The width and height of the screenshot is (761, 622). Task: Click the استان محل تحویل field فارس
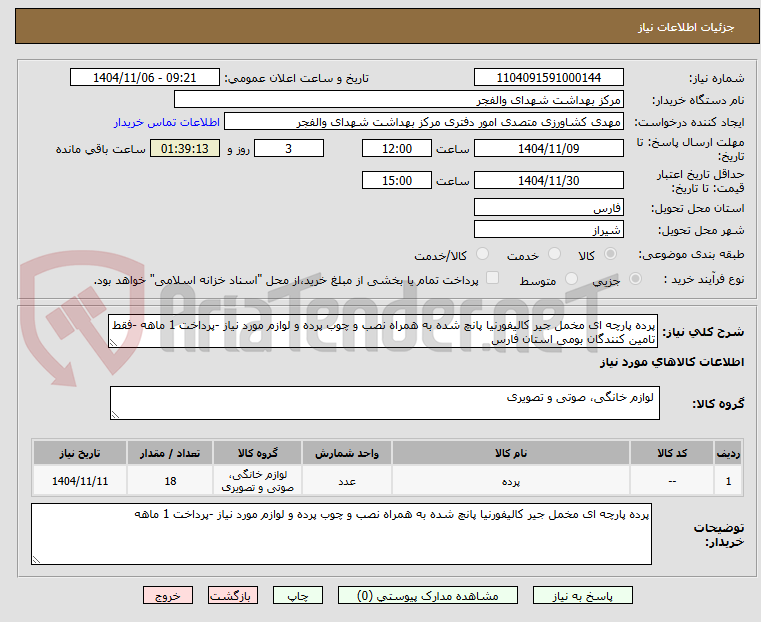point(548,208)
